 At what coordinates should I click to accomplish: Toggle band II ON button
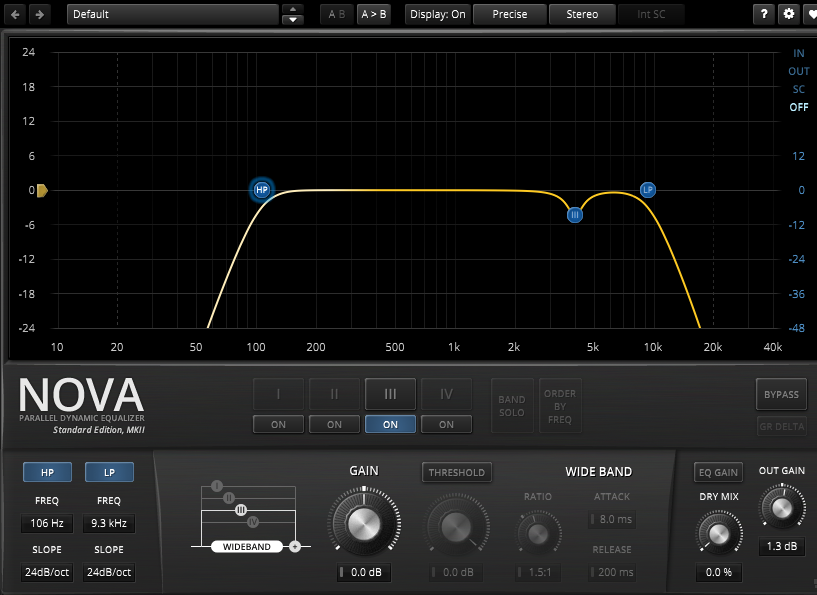click(x=335, y=425)
